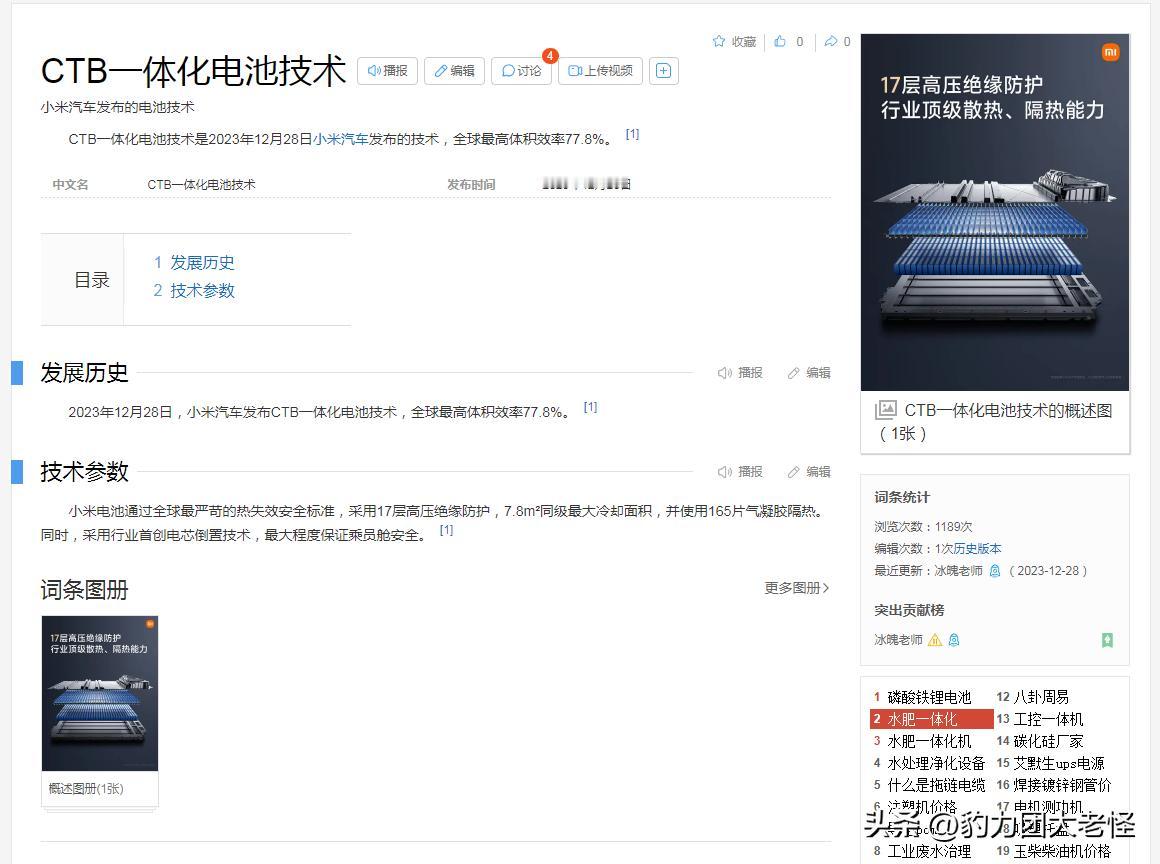The image size is (1160, 864).
Task: Click reference [1] after the summary sentence
Action: click(633, 134)
